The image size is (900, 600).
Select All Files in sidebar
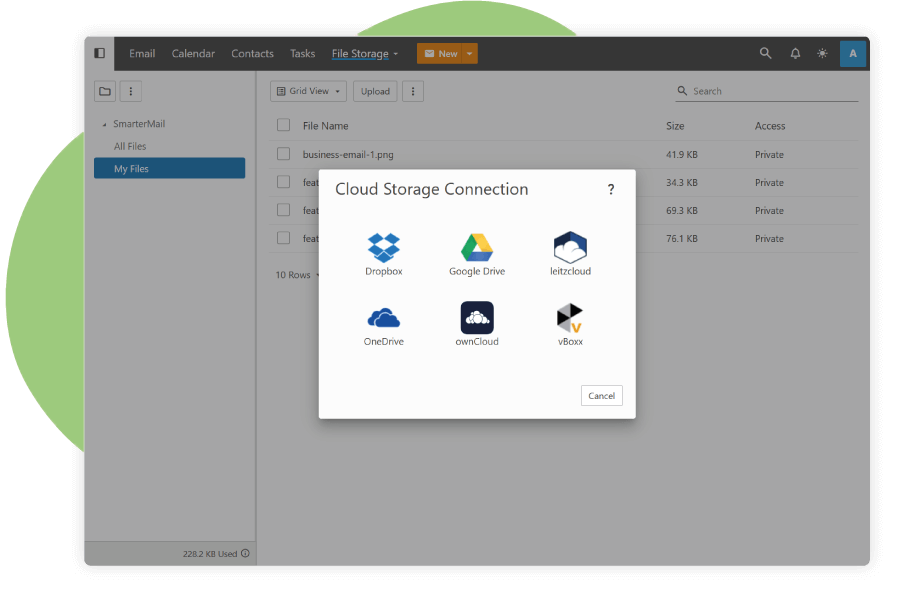point(130,146)
